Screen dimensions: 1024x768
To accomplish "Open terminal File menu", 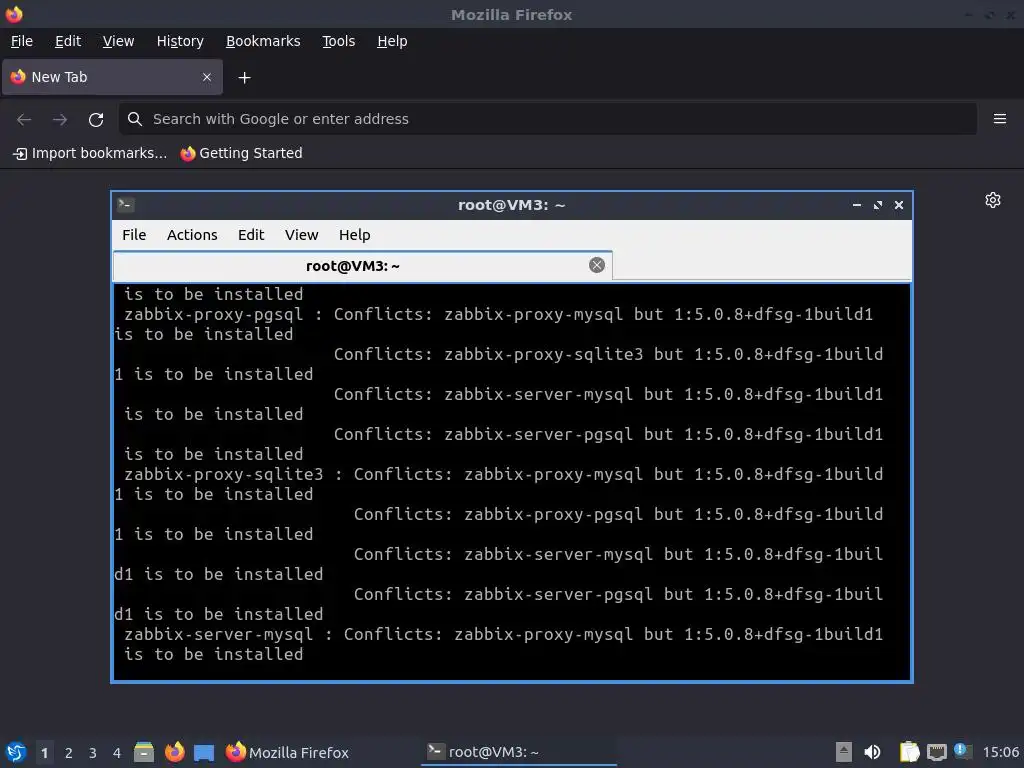I will 134,235.
